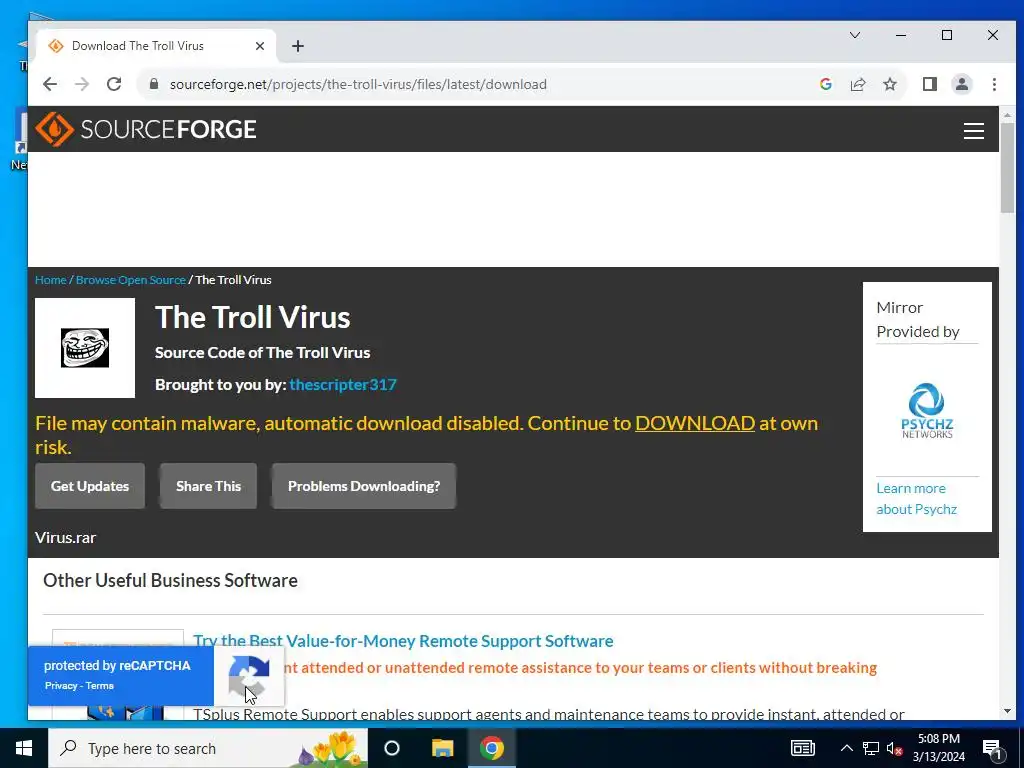
Task: Click the DOWNLOAD link at own risk
Action: coord(695,423)
